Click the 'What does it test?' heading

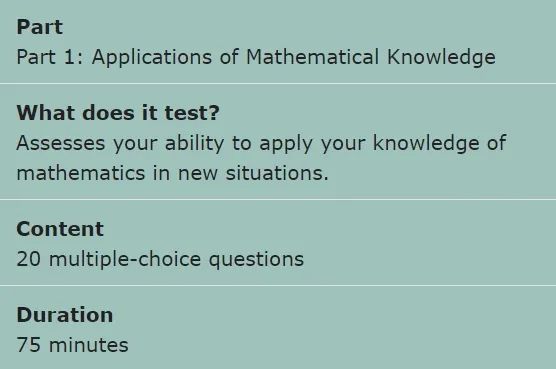pyautogui.click(x=118, y=113)
